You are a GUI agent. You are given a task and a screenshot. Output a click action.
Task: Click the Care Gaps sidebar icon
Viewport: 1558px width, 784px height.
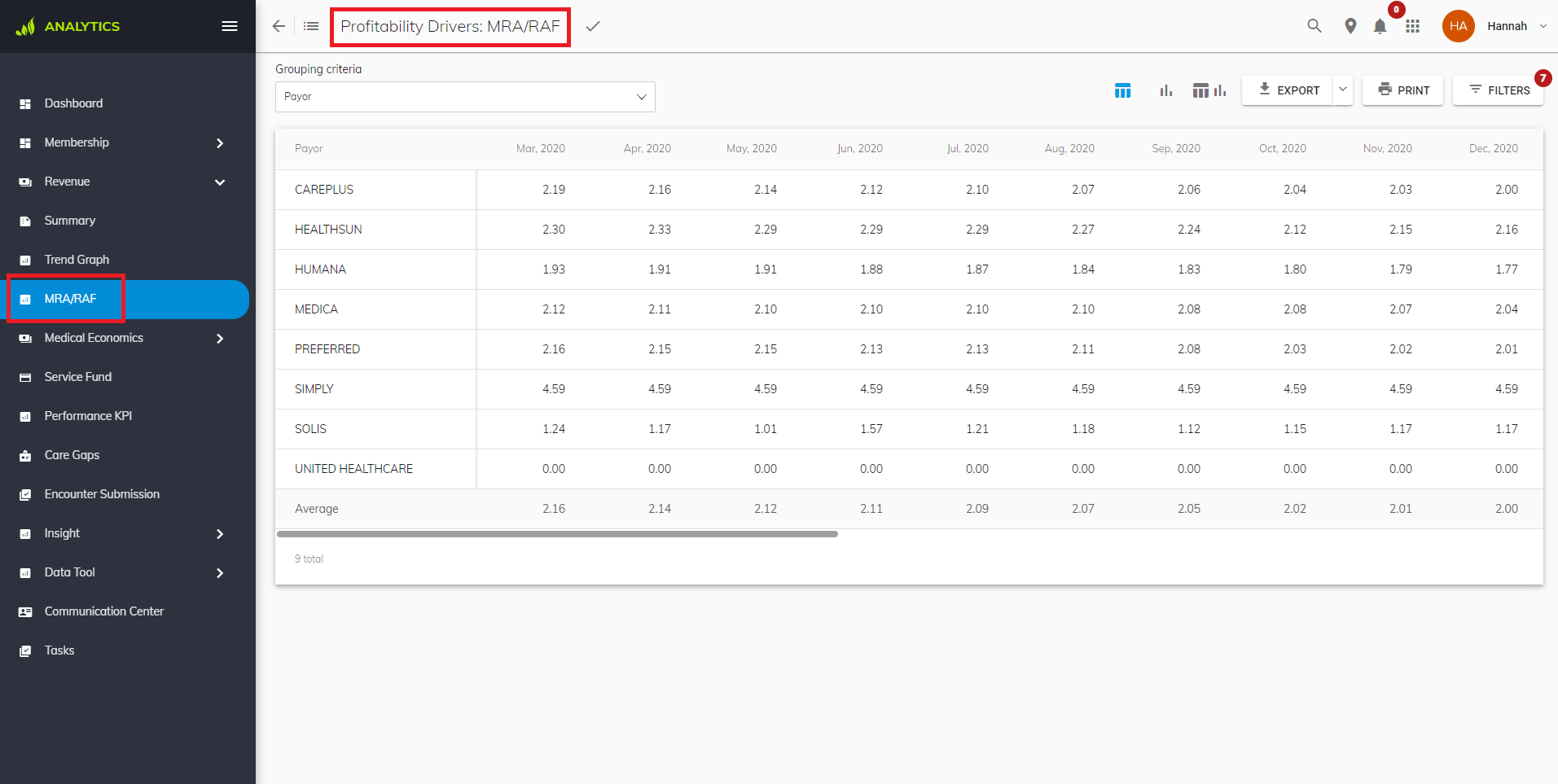tap(25, 456)
